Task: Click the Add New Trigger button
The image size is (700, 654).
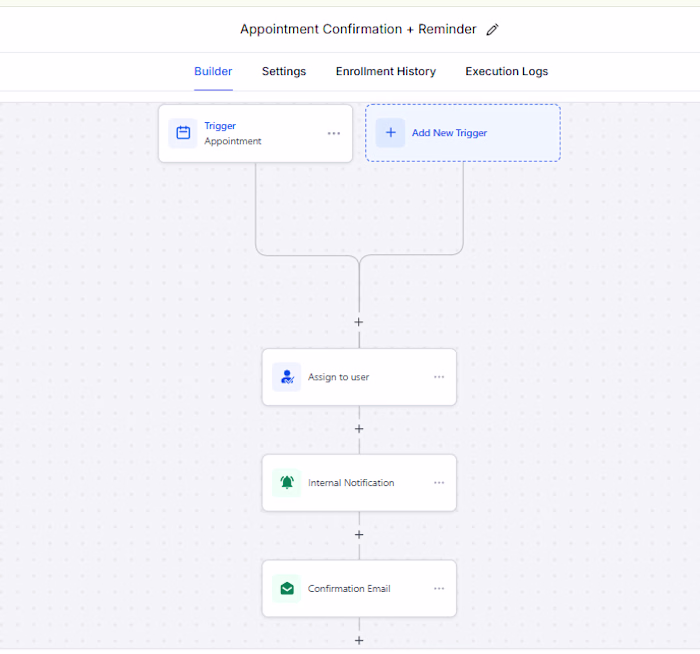Action: (463, 133)
